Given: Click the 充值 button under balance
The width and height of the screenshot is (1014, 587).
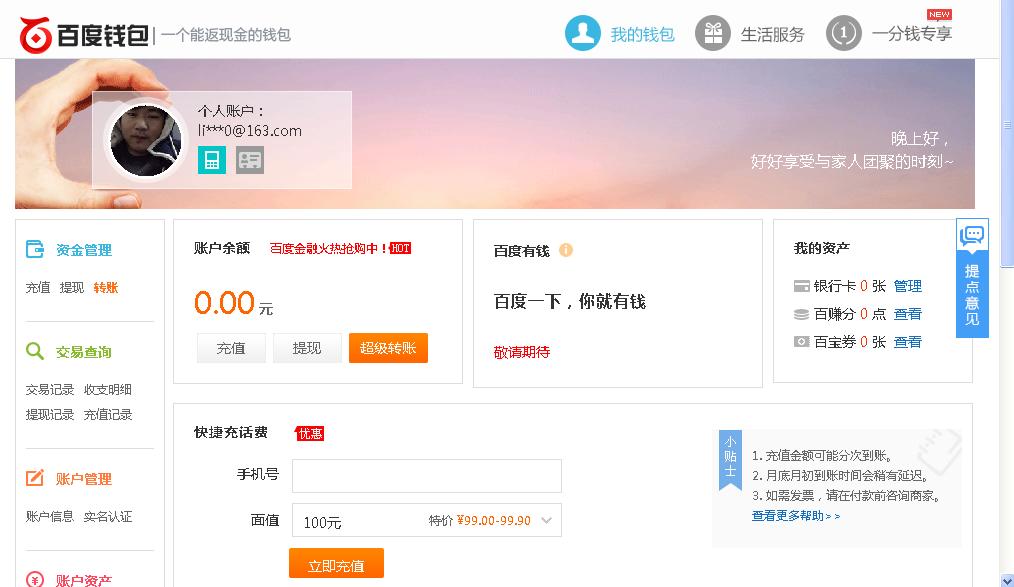Looking at the screenshot, I should 231,348.
